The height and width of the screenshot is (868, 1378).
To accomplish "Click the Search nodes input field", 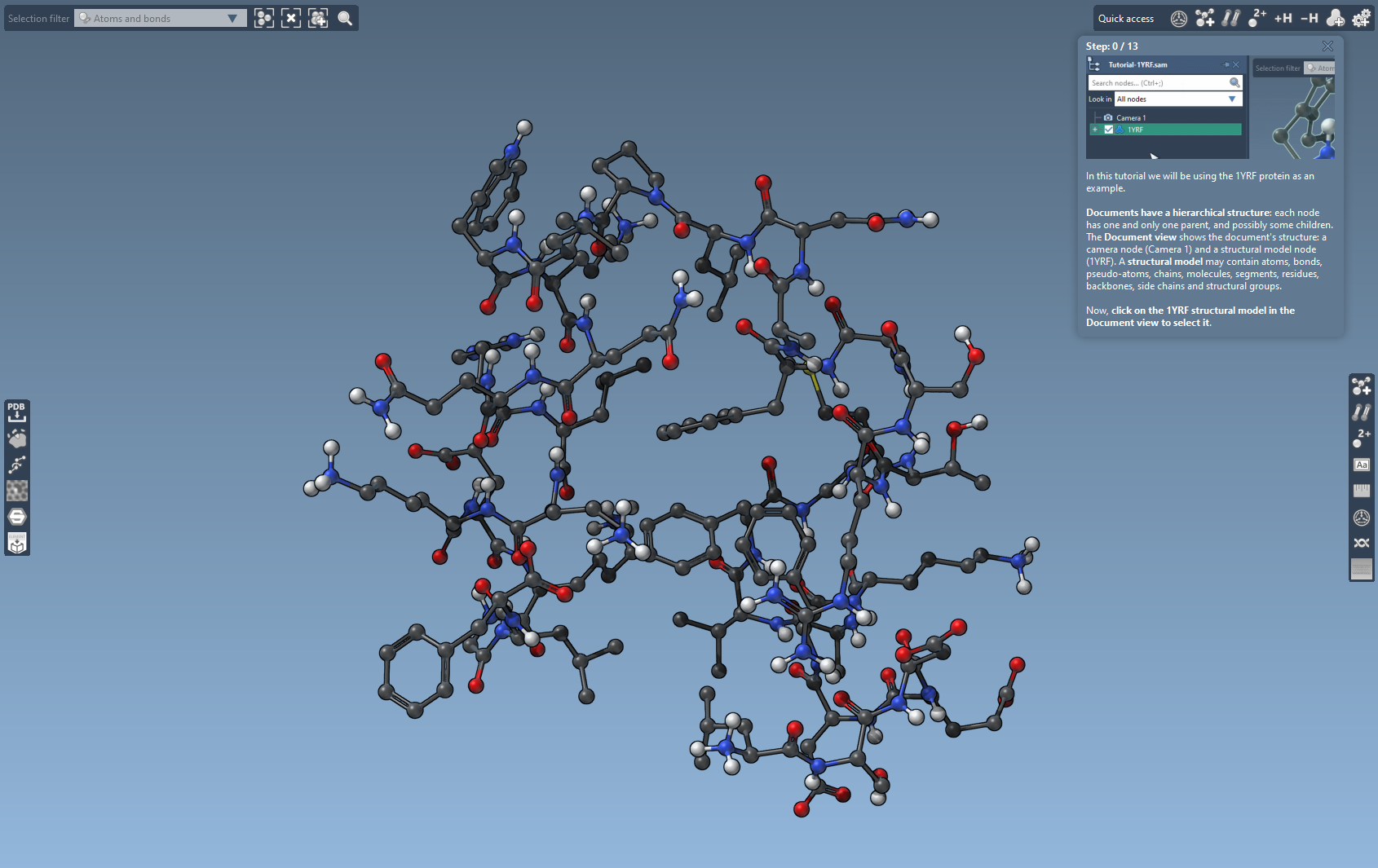I will 1158,82.
